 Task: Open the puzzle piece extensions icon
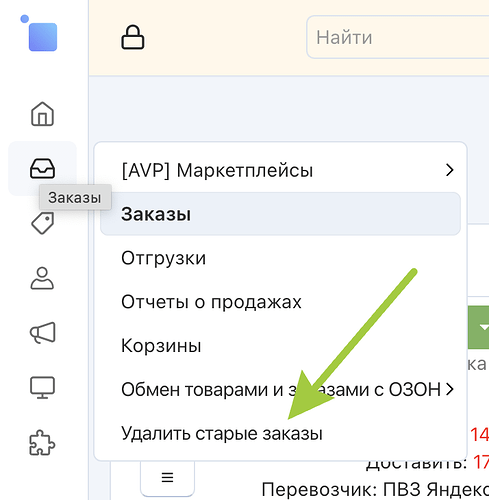pyautogui.click(x=42, y=443)
